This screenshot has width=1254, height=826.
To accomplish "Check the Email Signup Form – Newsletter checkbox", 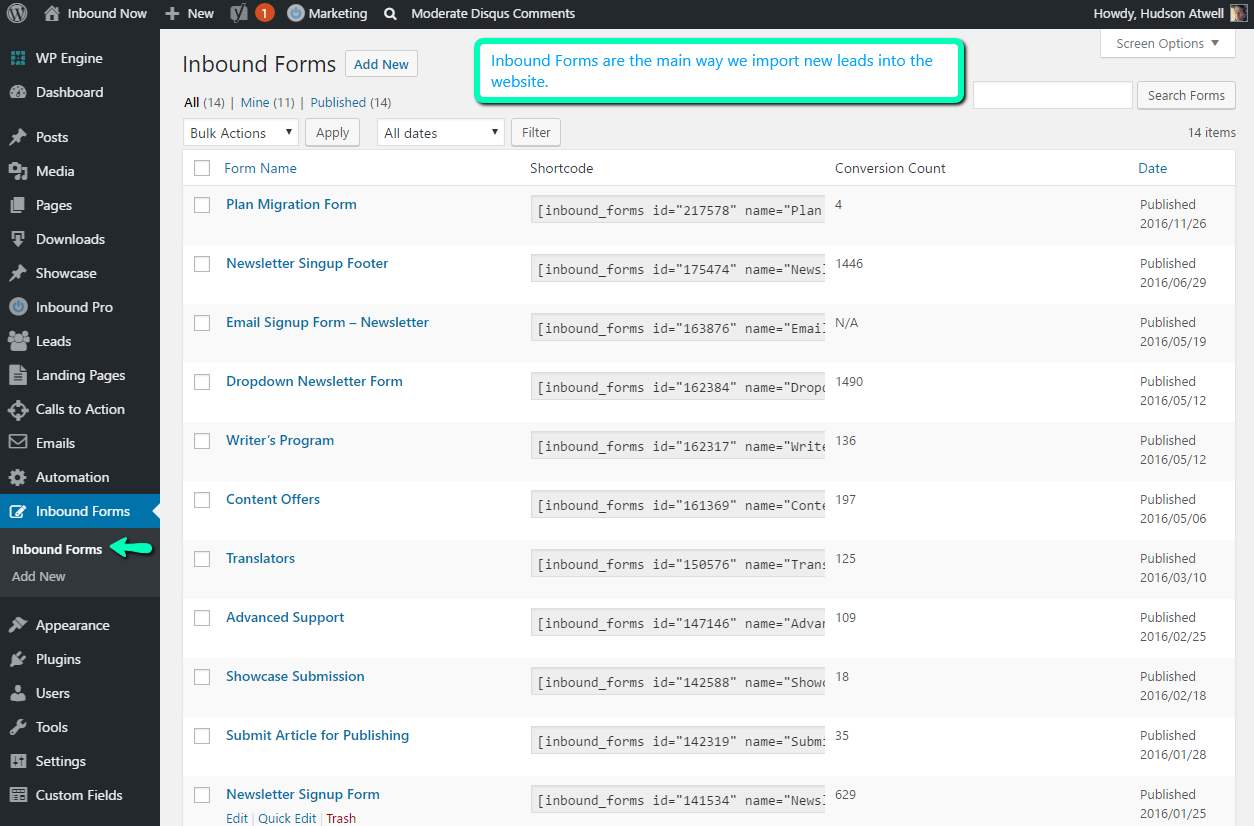I will click(x=202, y=323).
